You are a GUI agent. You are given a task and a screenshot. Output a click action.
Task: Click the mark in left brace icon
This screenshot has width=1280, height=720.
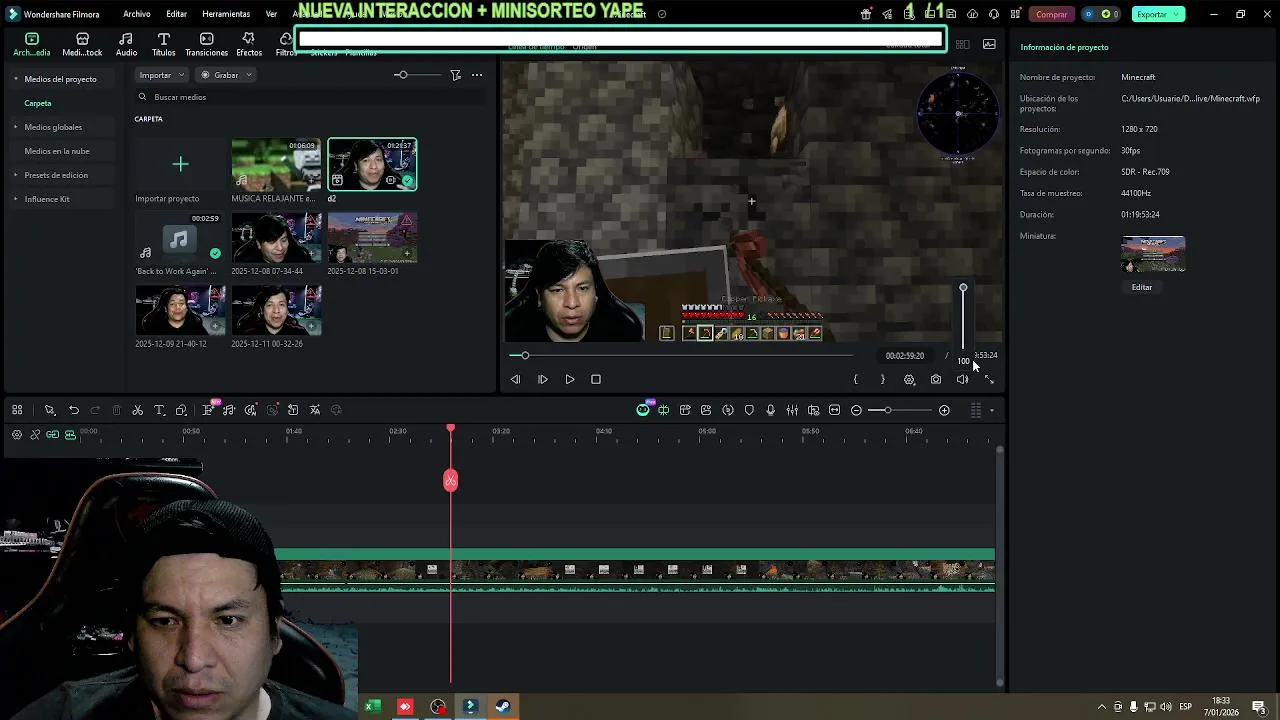856,379
